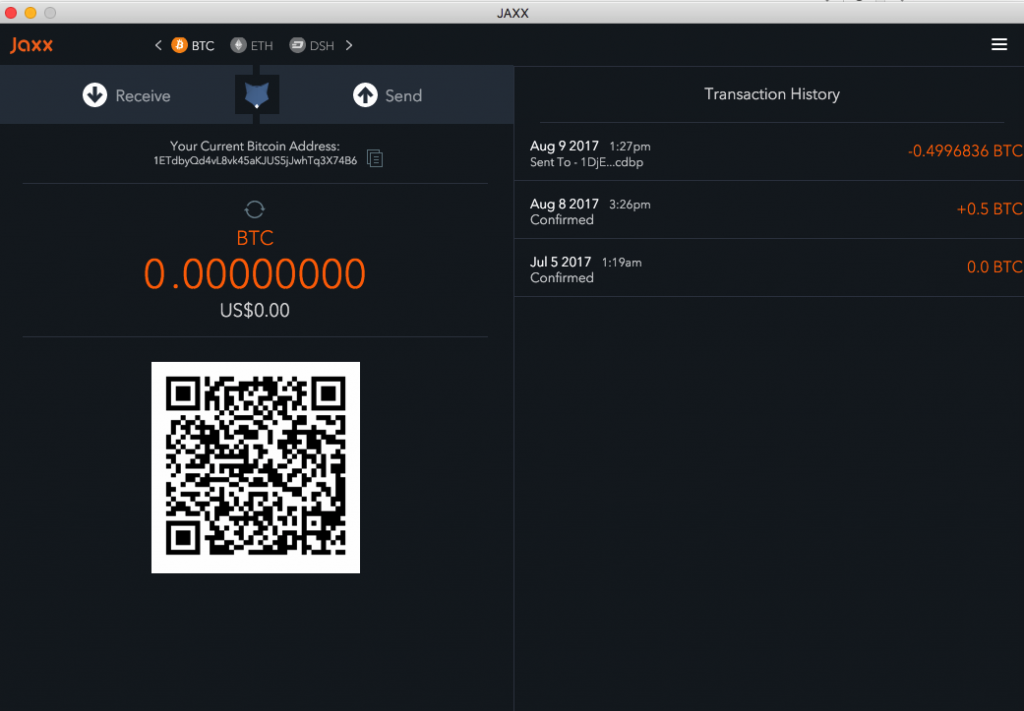1024x711 pixels.
Task: Select the DSH Dash coin icon
Action: (x=297, y=45)
